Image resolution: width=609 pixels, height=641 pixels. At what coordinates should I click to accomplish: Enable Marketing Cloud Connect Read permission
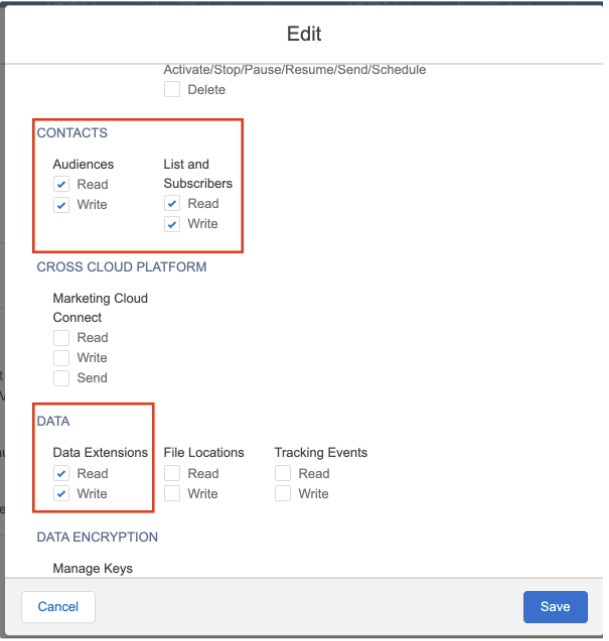tap(61, 338)
